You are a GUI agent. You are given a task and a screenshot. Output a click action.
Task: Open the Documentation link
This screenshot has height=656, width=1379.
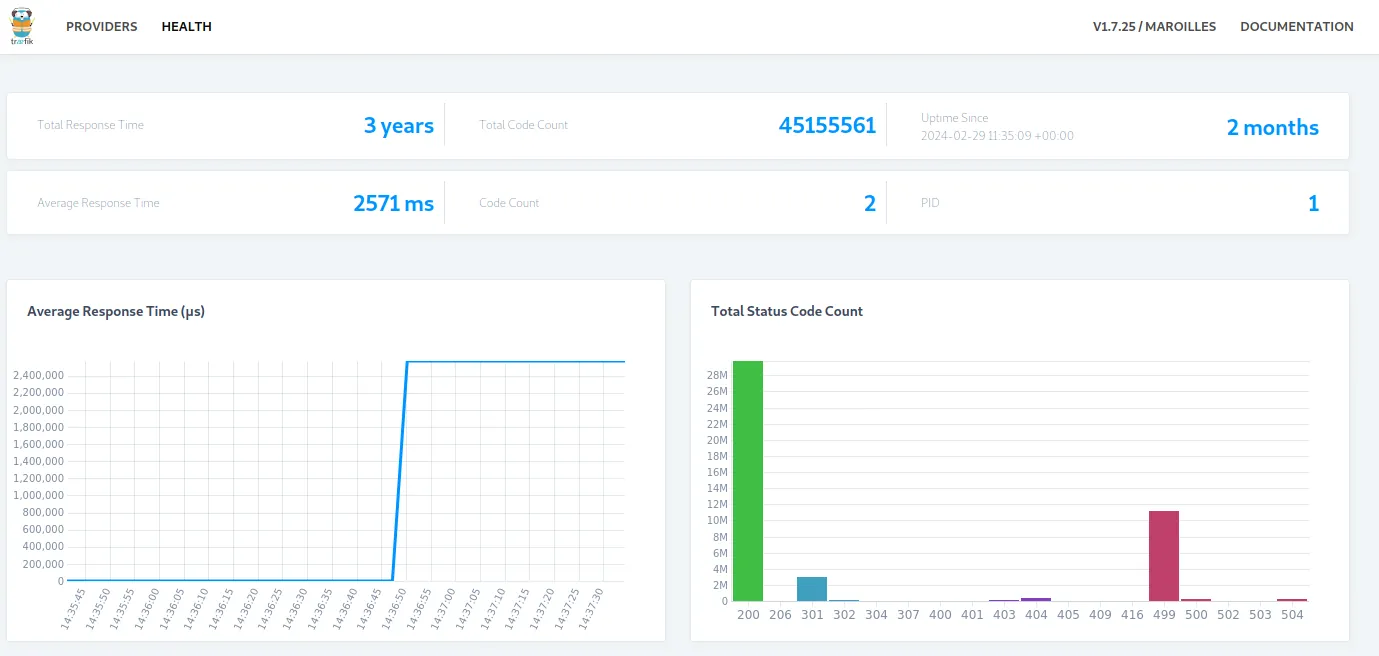coord(1297,27)
